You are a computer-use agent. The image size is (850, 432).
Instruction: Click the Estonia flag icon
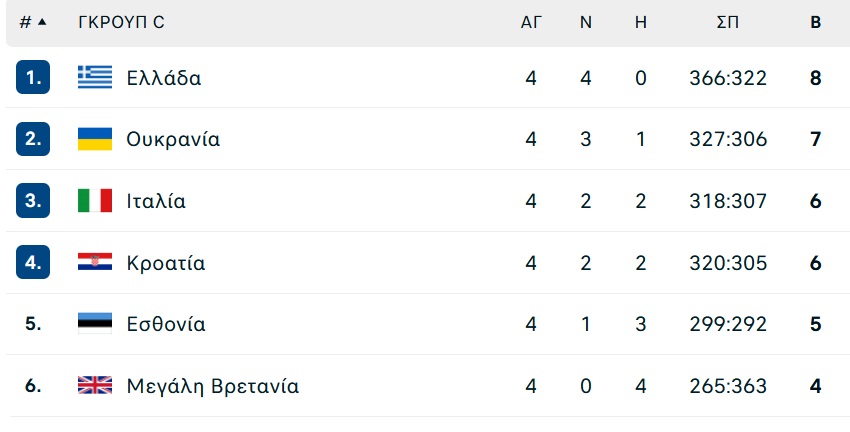tap(95, 324)
